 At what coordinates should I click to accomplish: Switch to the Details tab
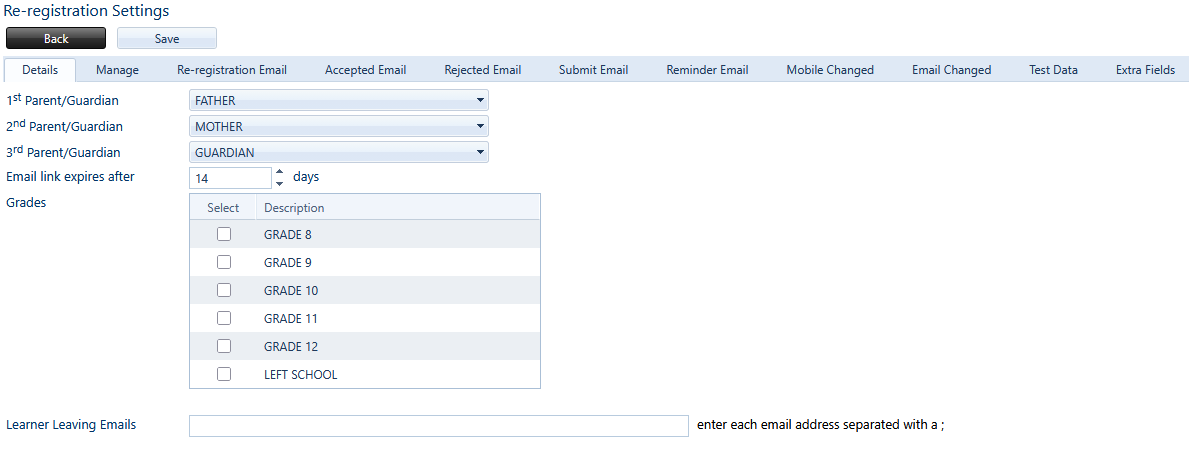40,70
